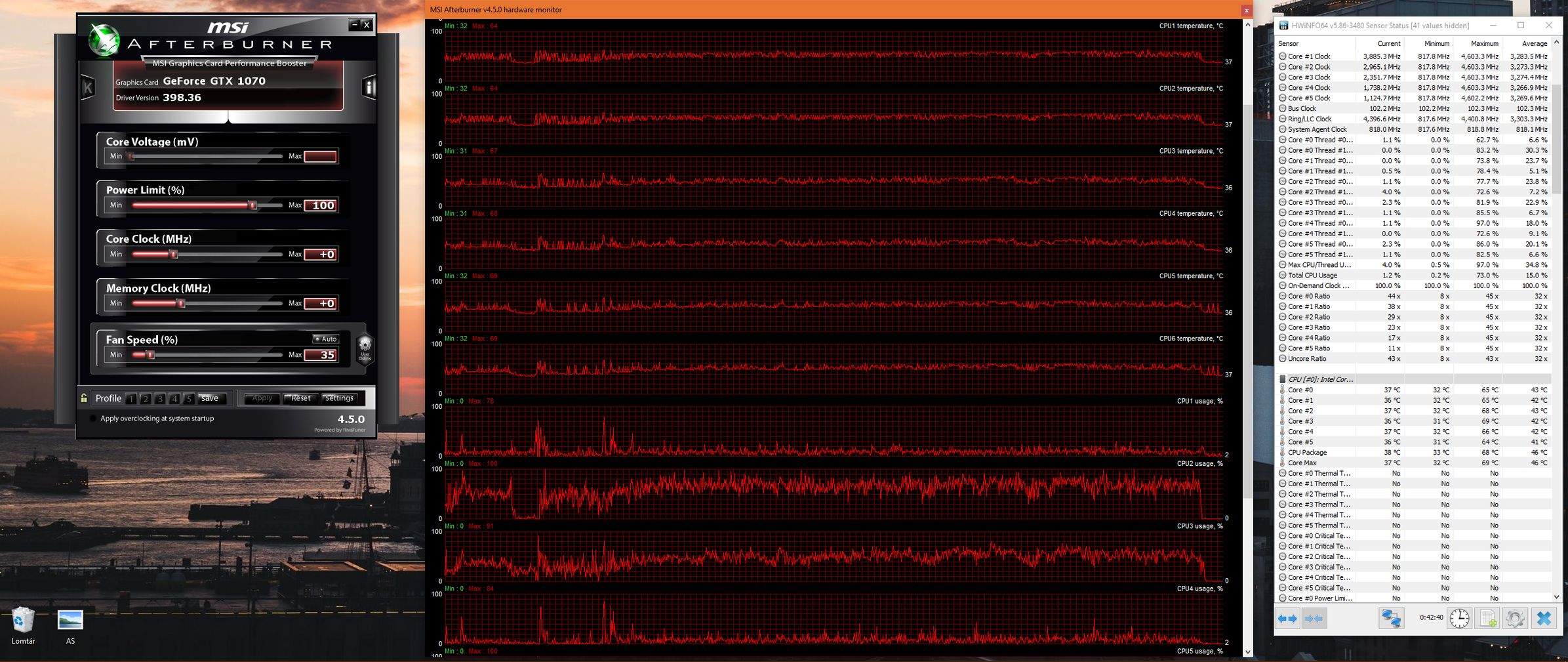Select profile slot 1
The image size is (1568, 662).
131,398
